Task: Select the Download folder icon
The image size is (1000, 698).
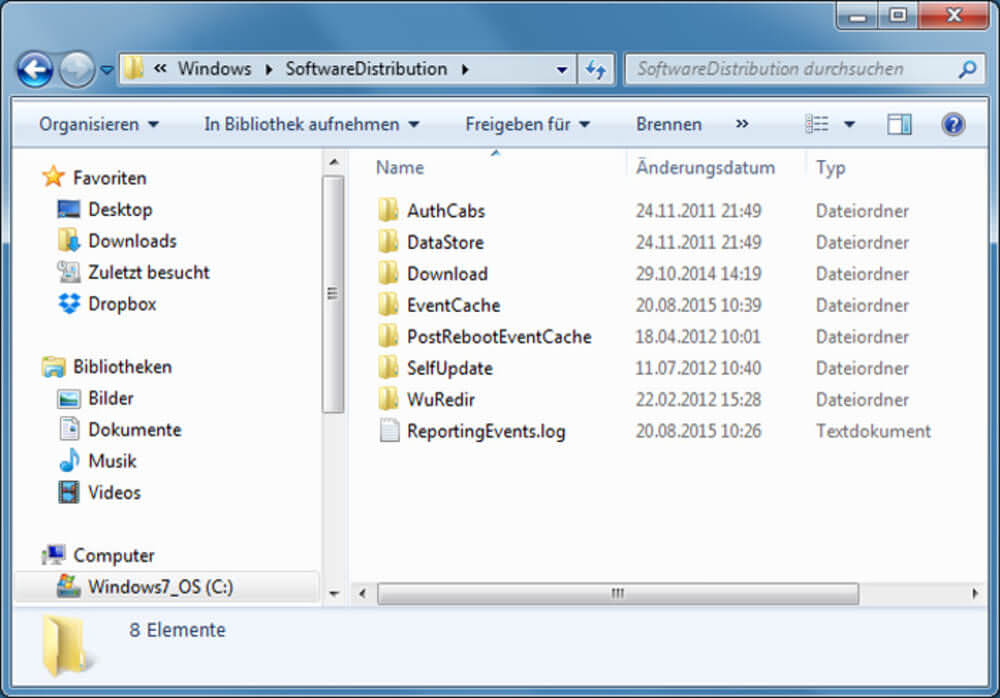Action: click(388, 272)
